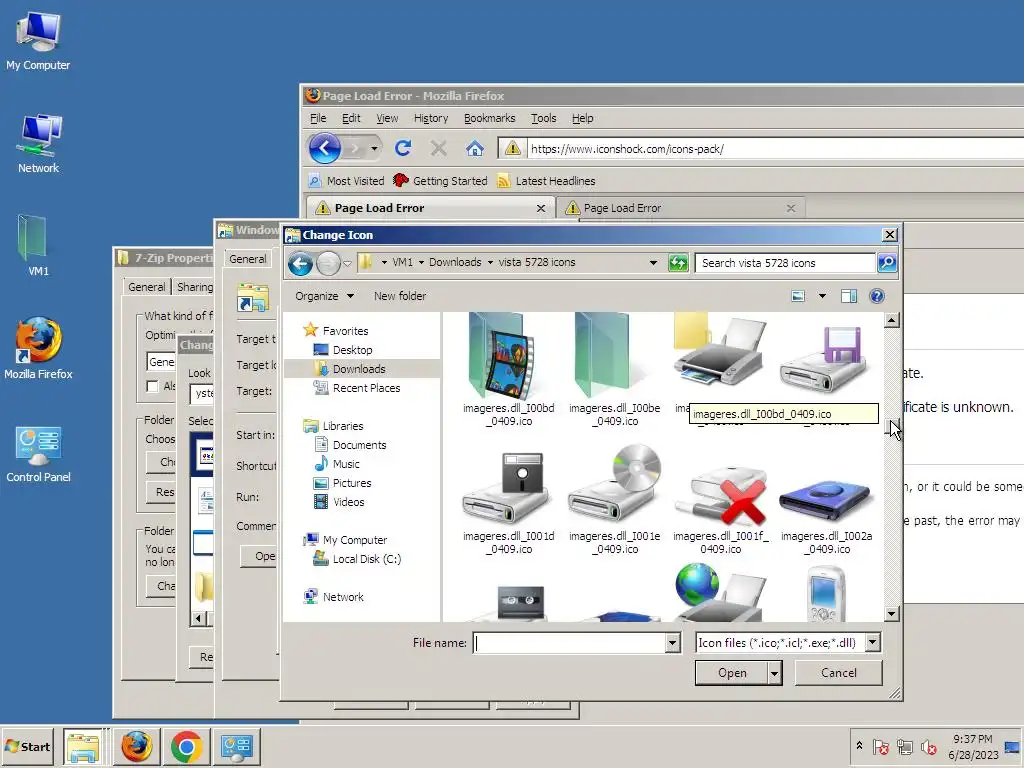Open the Help question mark icon

pyautogui.click(x=876, y=296)
